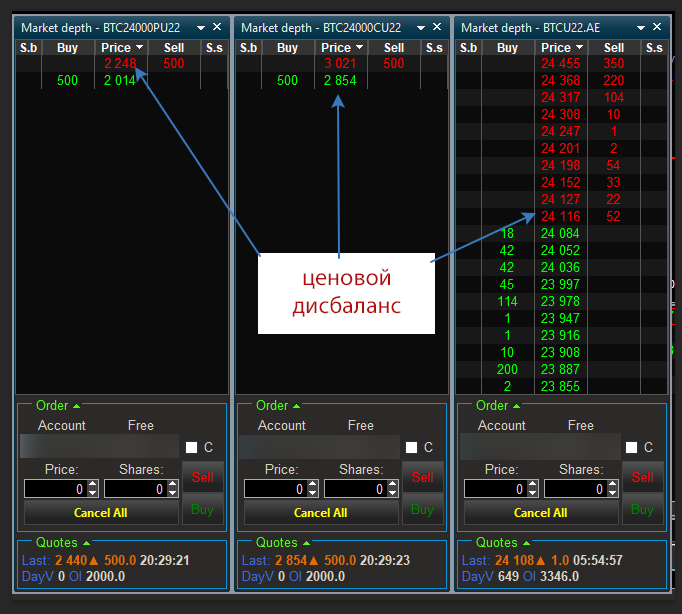Decrease Price stepper down arrow in BTCU22.AE panel
Viewport: 682px width, 614px height.
[533, 493]
